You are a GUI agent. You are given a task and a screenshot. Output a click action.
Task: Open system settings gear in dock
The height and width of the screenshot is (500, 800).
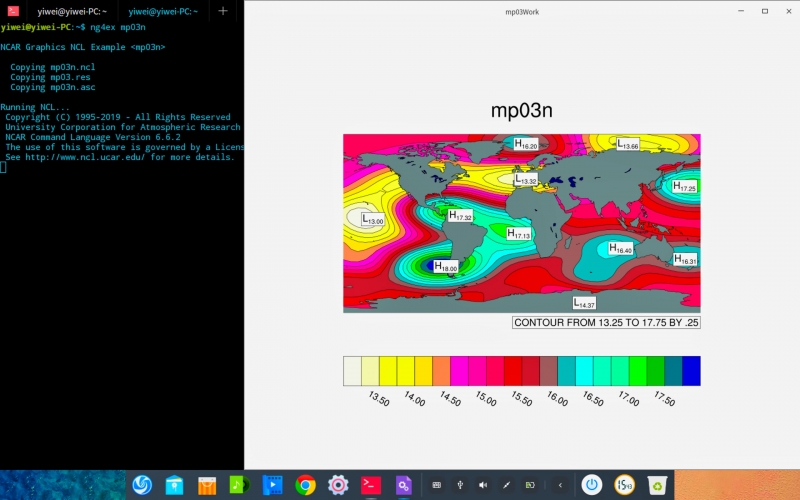pyautogui.click(x=338, y=485)
